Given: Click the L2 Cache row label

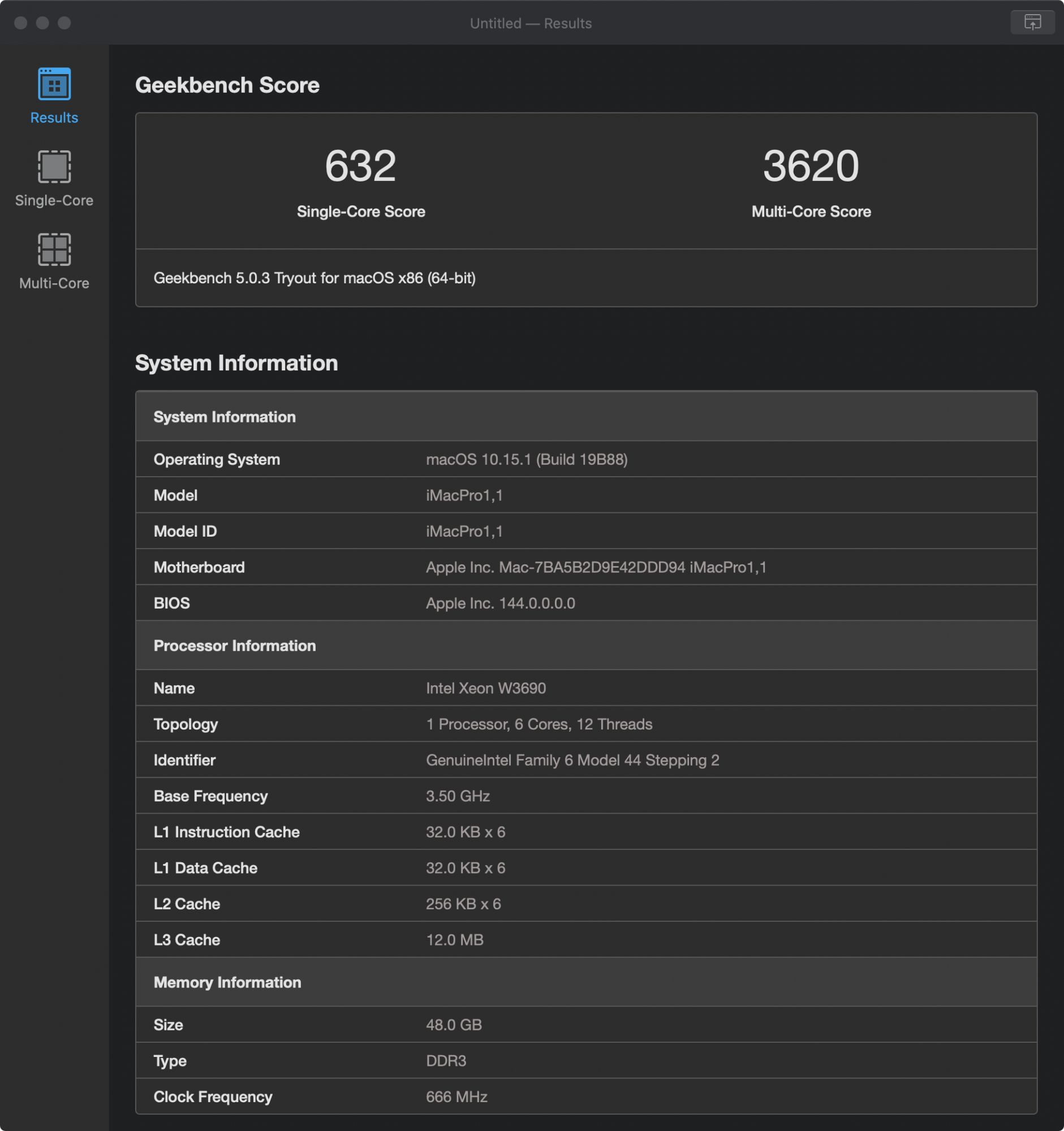Looking at the screenshot, I should coord(187,904).
